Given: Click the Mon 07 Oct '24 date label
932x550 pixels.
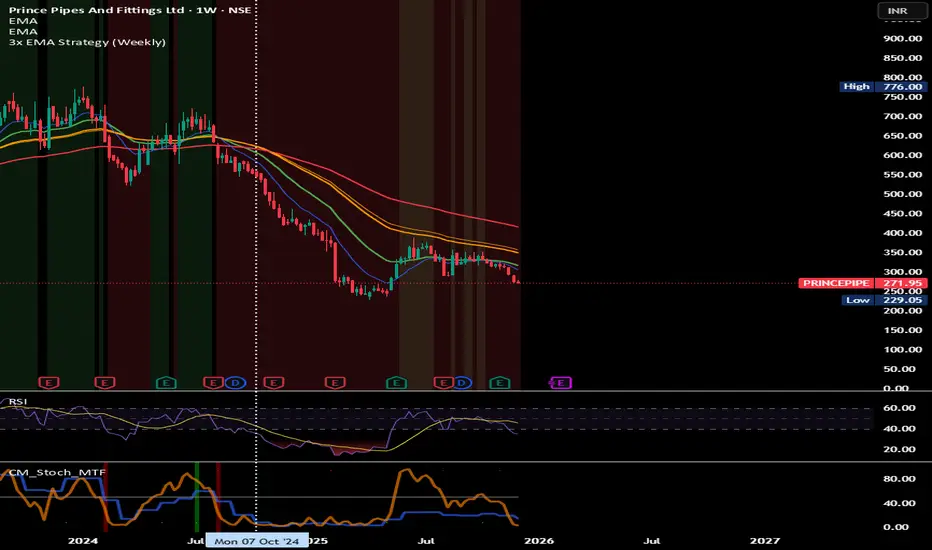Looking at the screenshot, I should click(x=255, y=541).
